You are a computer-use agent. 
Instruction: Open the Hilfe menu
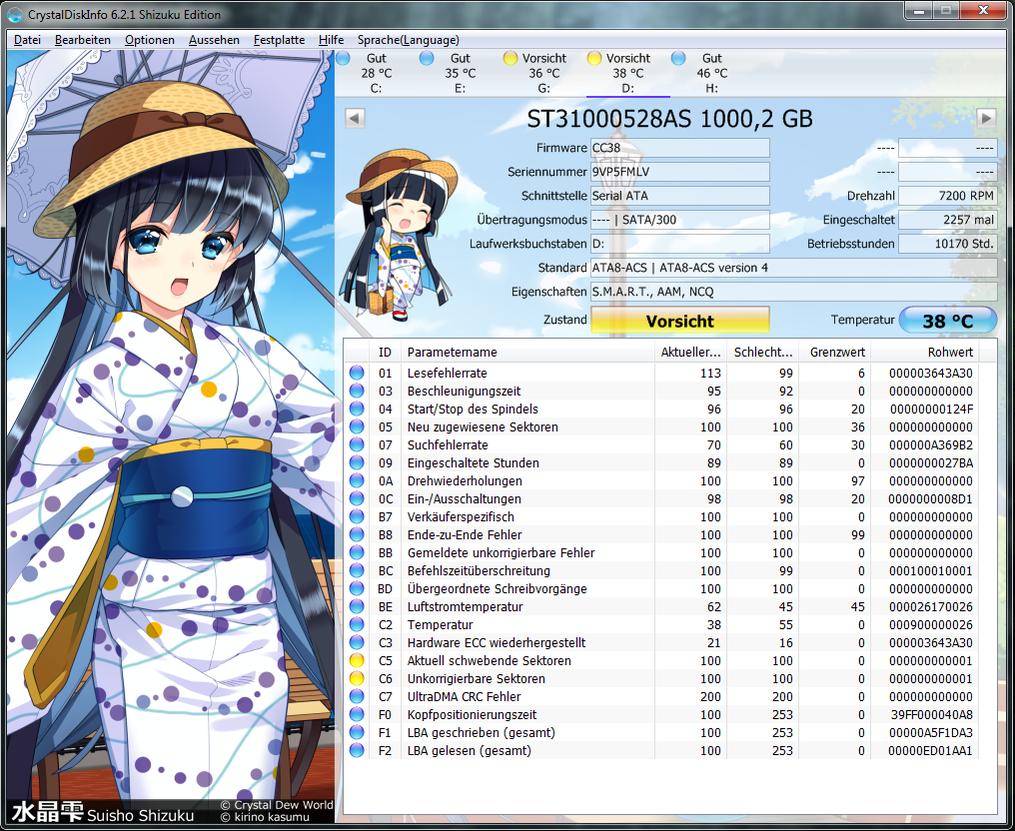click(331, 40)
